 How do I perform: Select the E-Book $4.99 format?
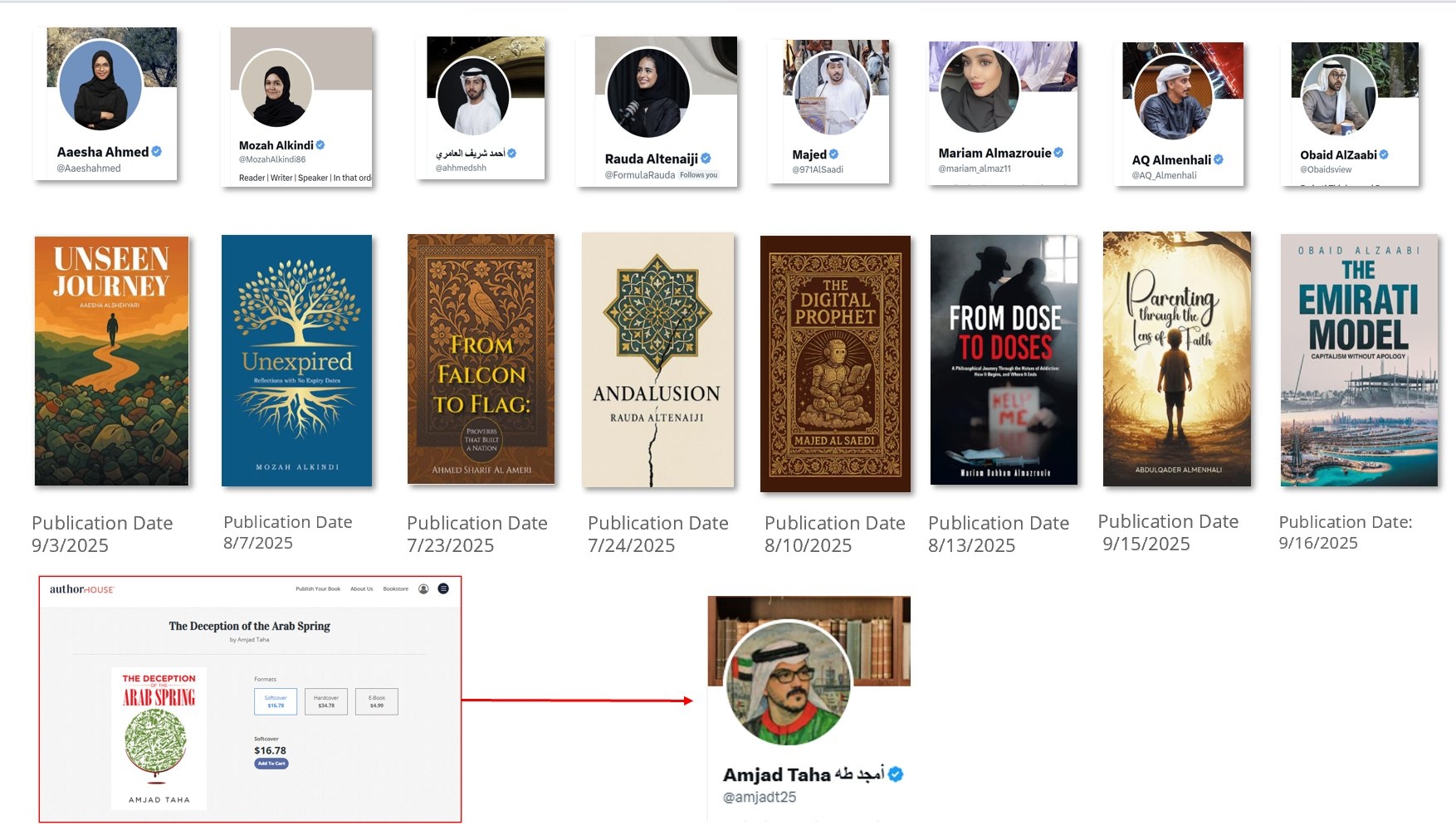(x=377, y=701)
